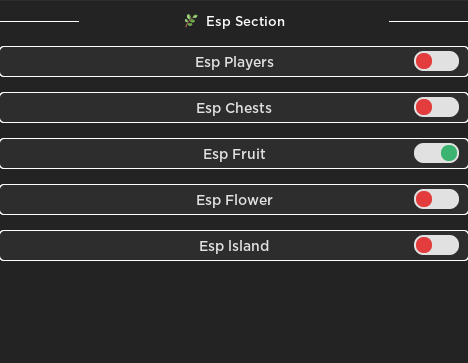Click the Esp Island label text

pos(234,246)
